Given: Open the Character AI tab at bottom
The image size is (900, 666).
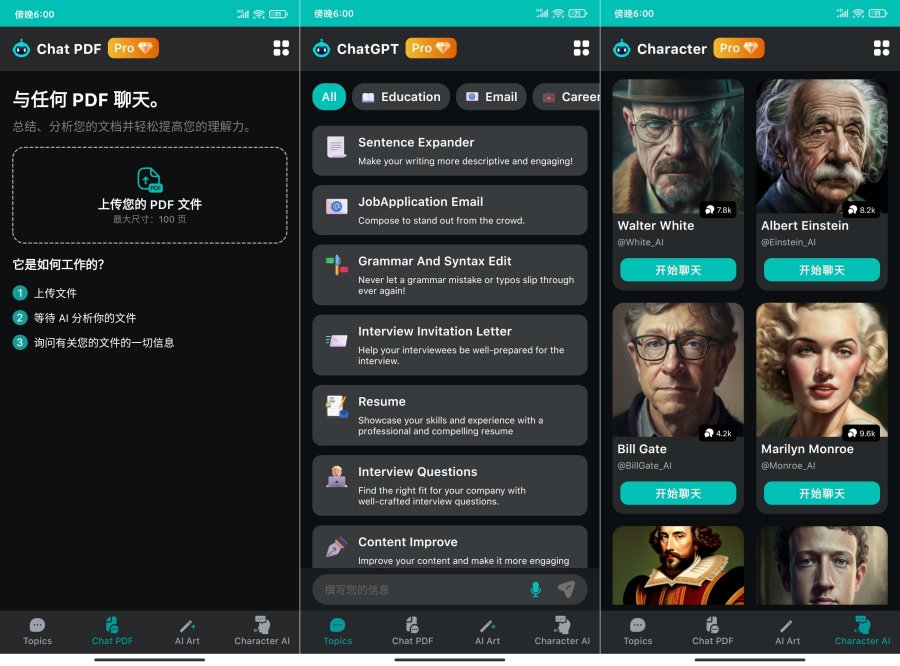Looking at the screenshot, I should point(861,630).
